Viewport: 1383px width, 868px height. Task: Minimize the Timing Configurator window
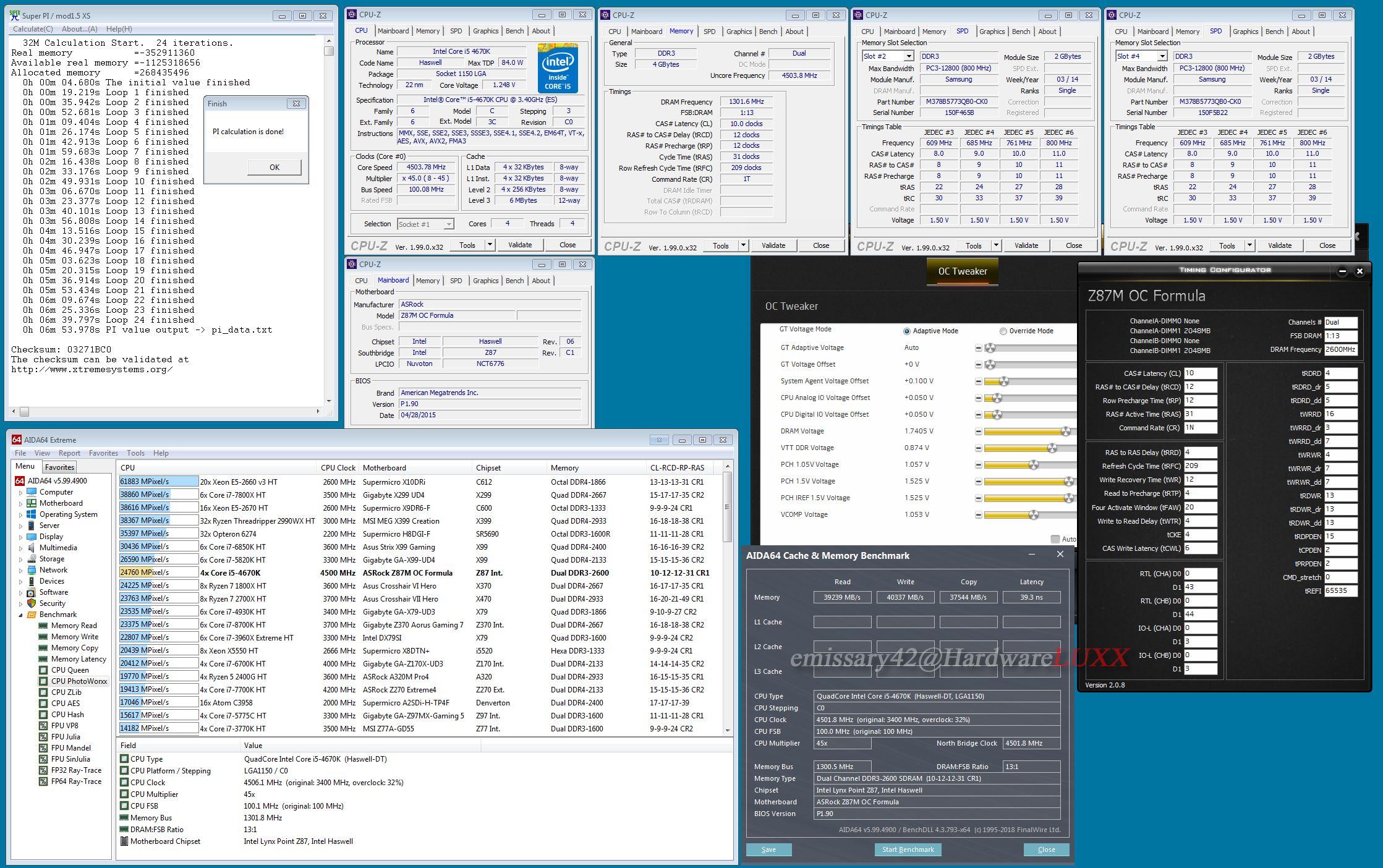1342,271
